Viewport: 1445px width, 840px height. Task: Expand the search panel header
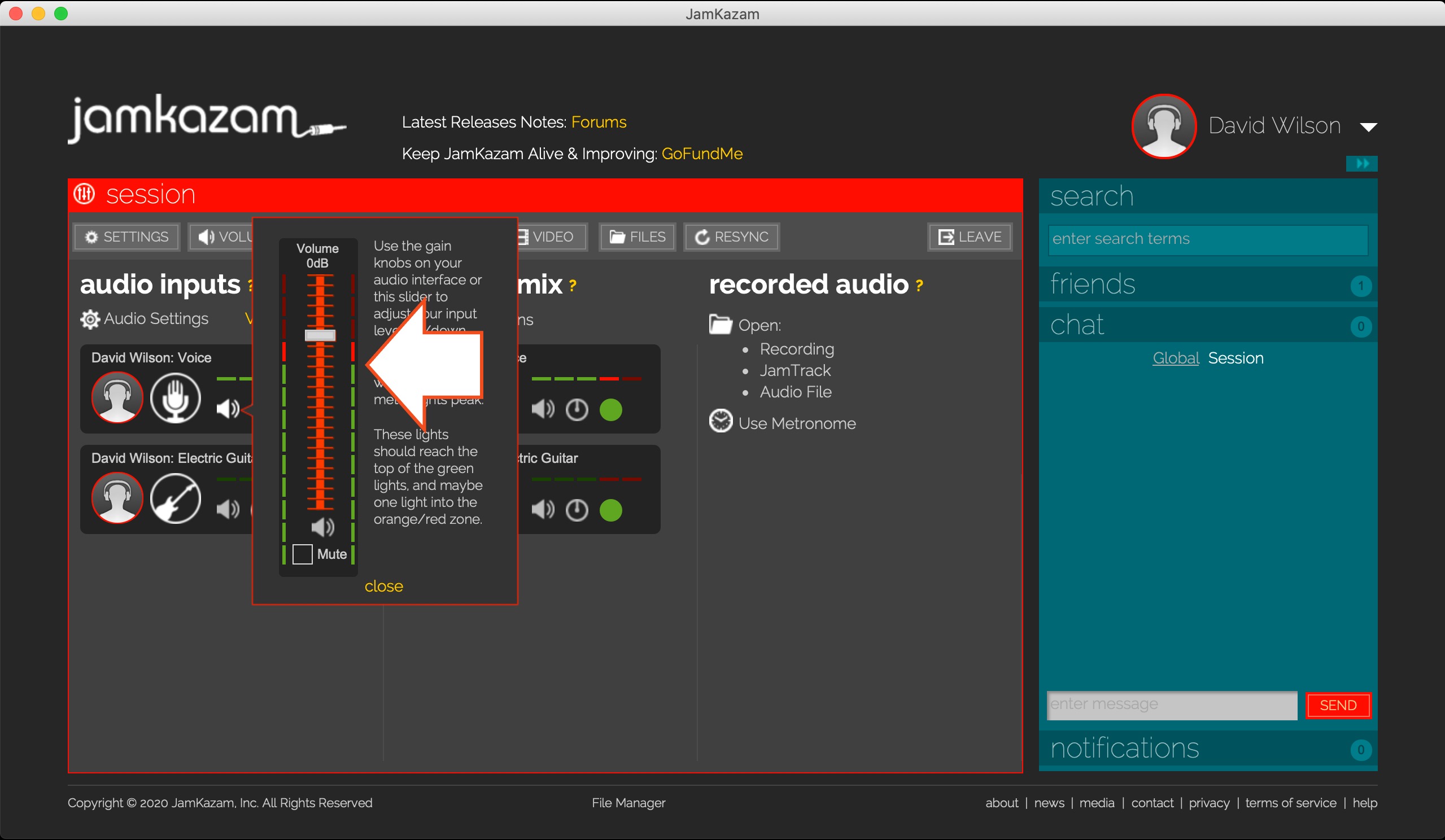pyautogui.click(x=1208, y=196)
